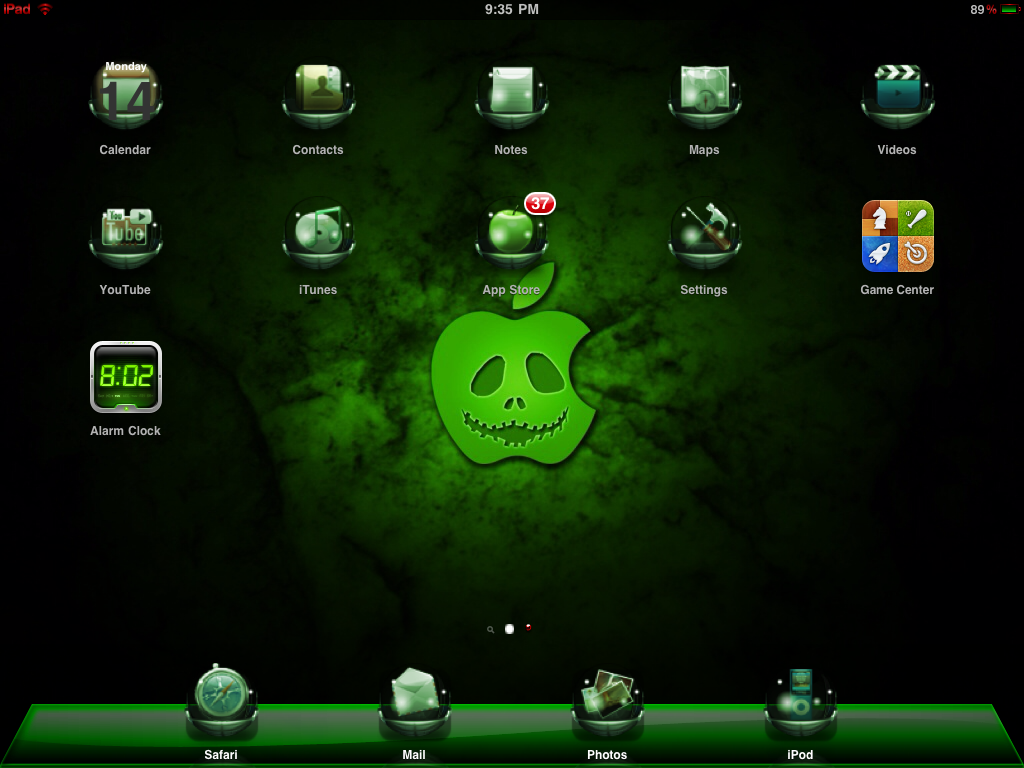Open the YouTube app icon
Image resolution: width=1024 pixels, height=768 pixels.
coord(125,236)
